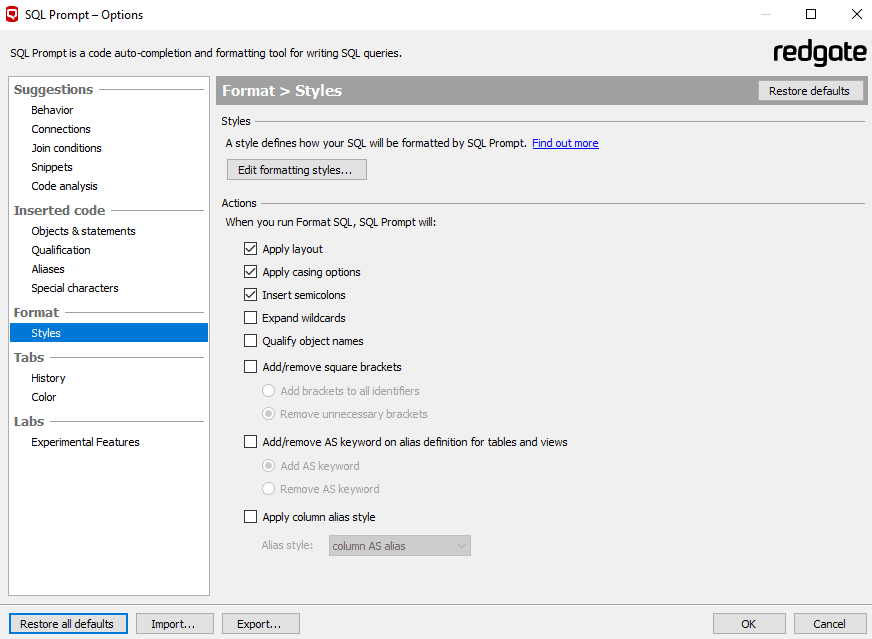The width and height of the screenshot is (872, 639).
Task: Open the Alias style dropdown
Action: 400,546
